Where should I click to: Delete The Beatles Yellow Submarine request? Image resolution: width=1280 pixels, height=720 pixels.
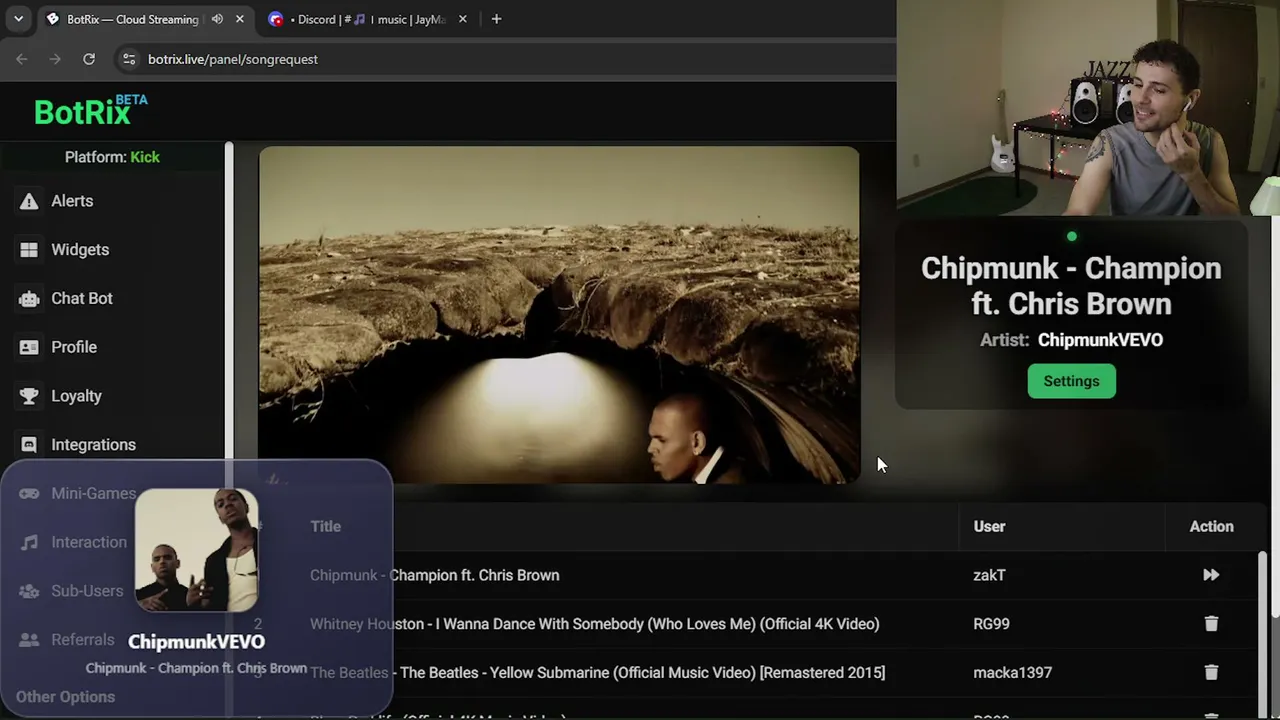1211,673
